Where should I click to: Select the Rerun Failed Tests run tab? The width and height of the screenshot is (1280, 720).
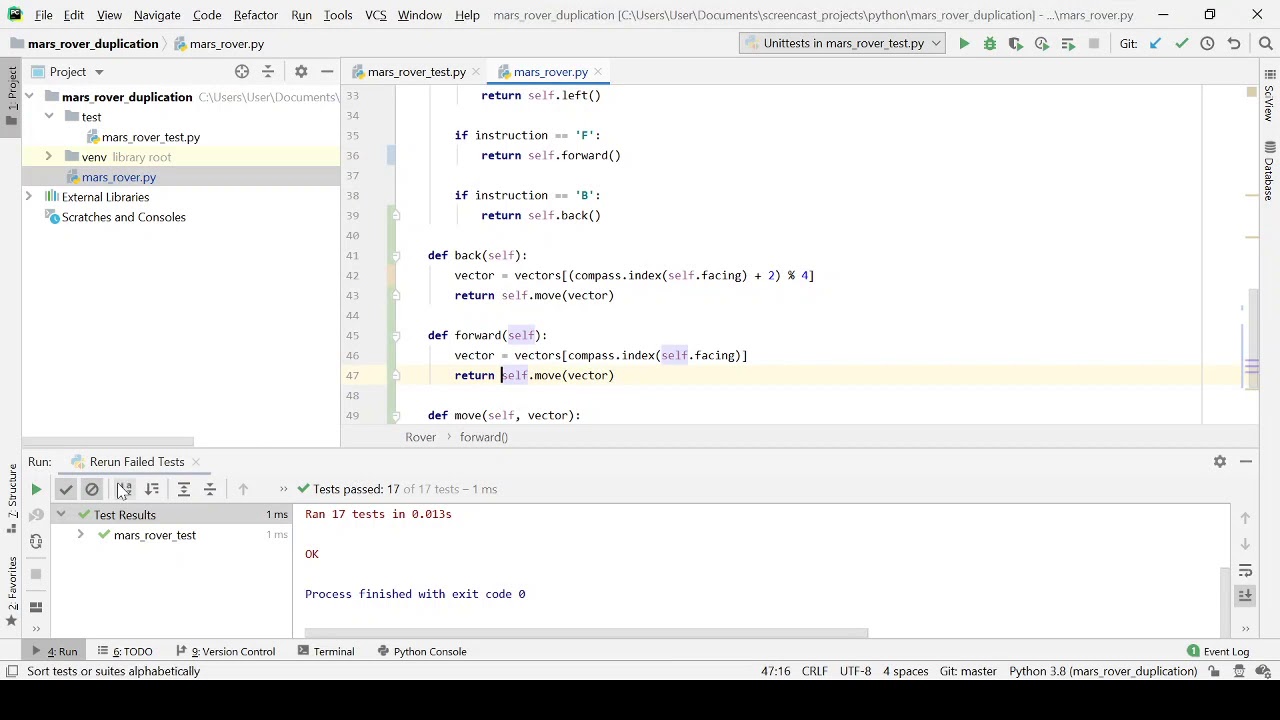click(x=137, y=462)
